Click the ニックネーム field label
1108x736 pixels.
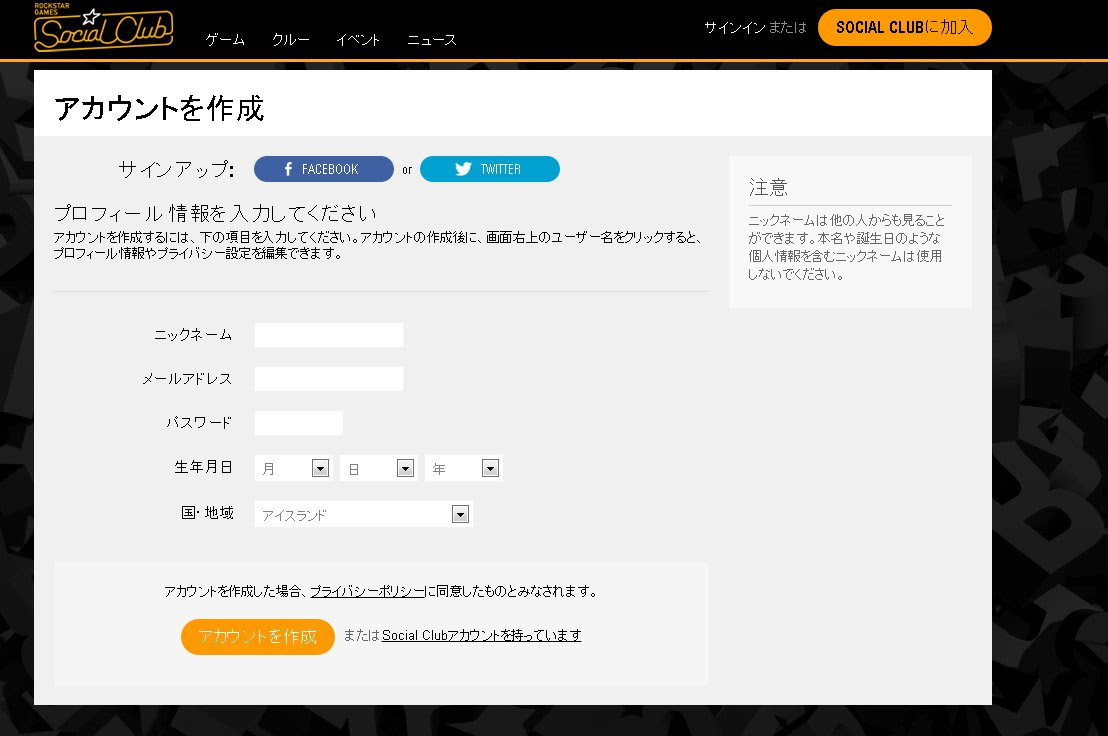tap(193, 335)
